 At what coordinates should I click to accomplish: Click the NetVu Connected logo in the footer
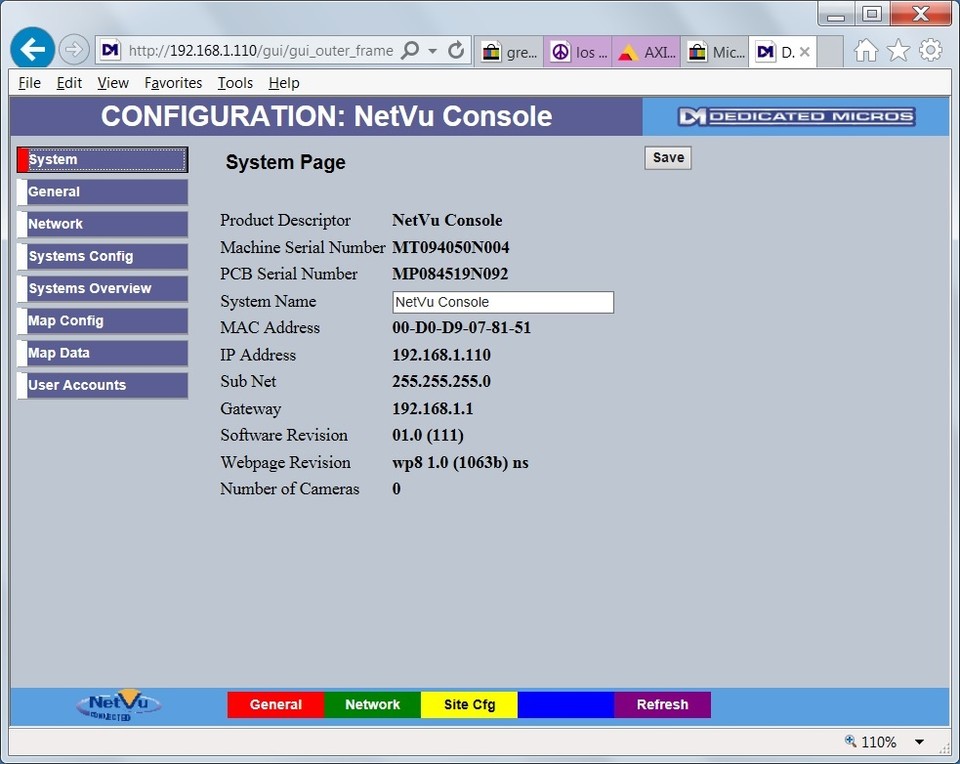[x=117, y=704]
